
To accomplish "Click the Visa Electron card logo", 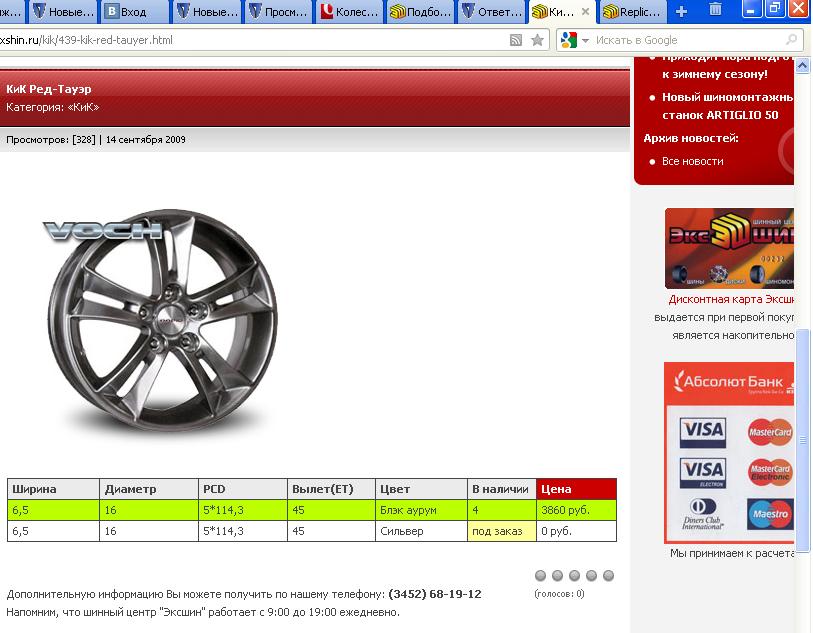I will 702,472.
